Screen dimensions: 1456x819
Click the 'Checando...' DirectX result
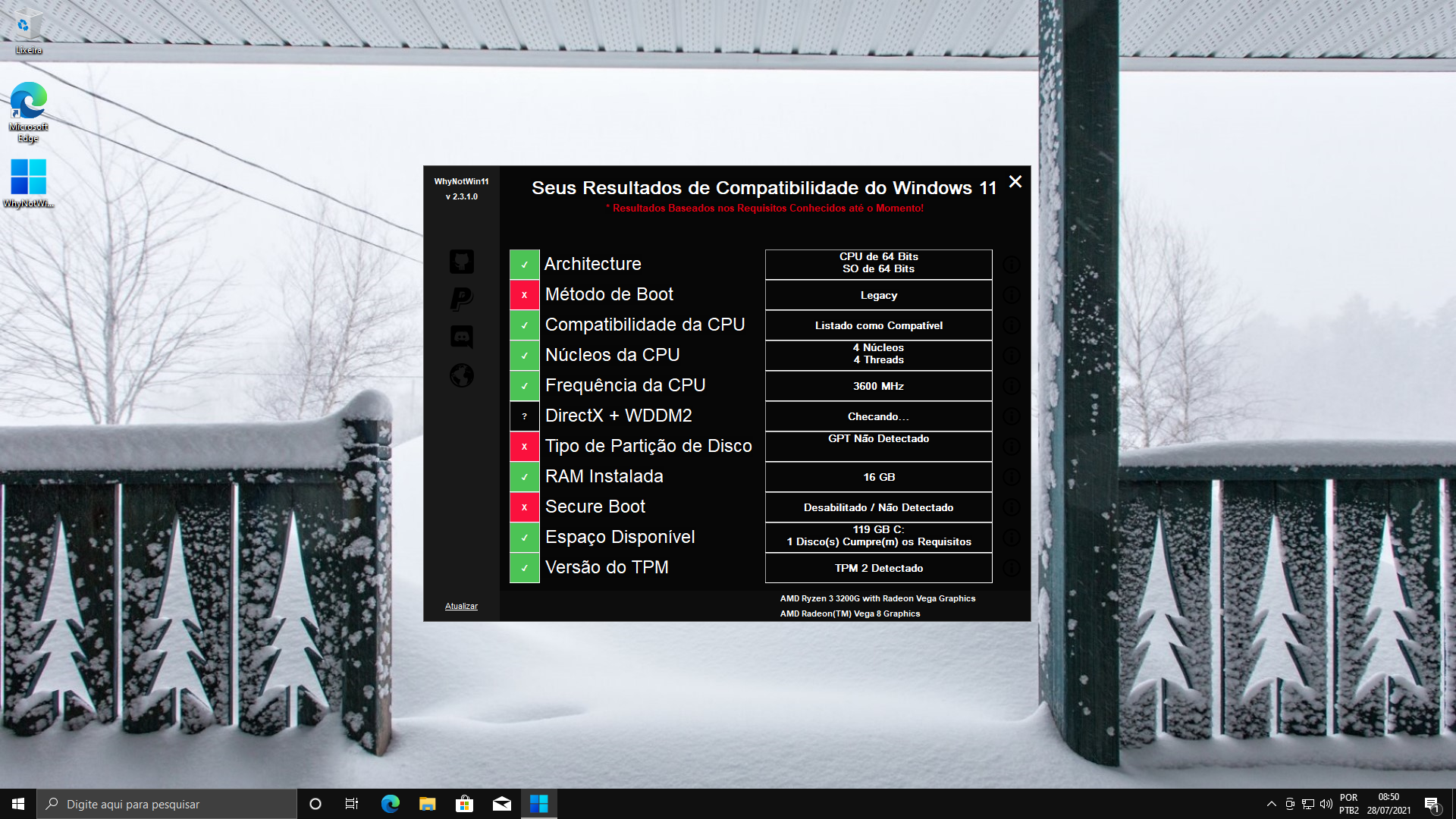pyautogui.click(x=879, y=416)
